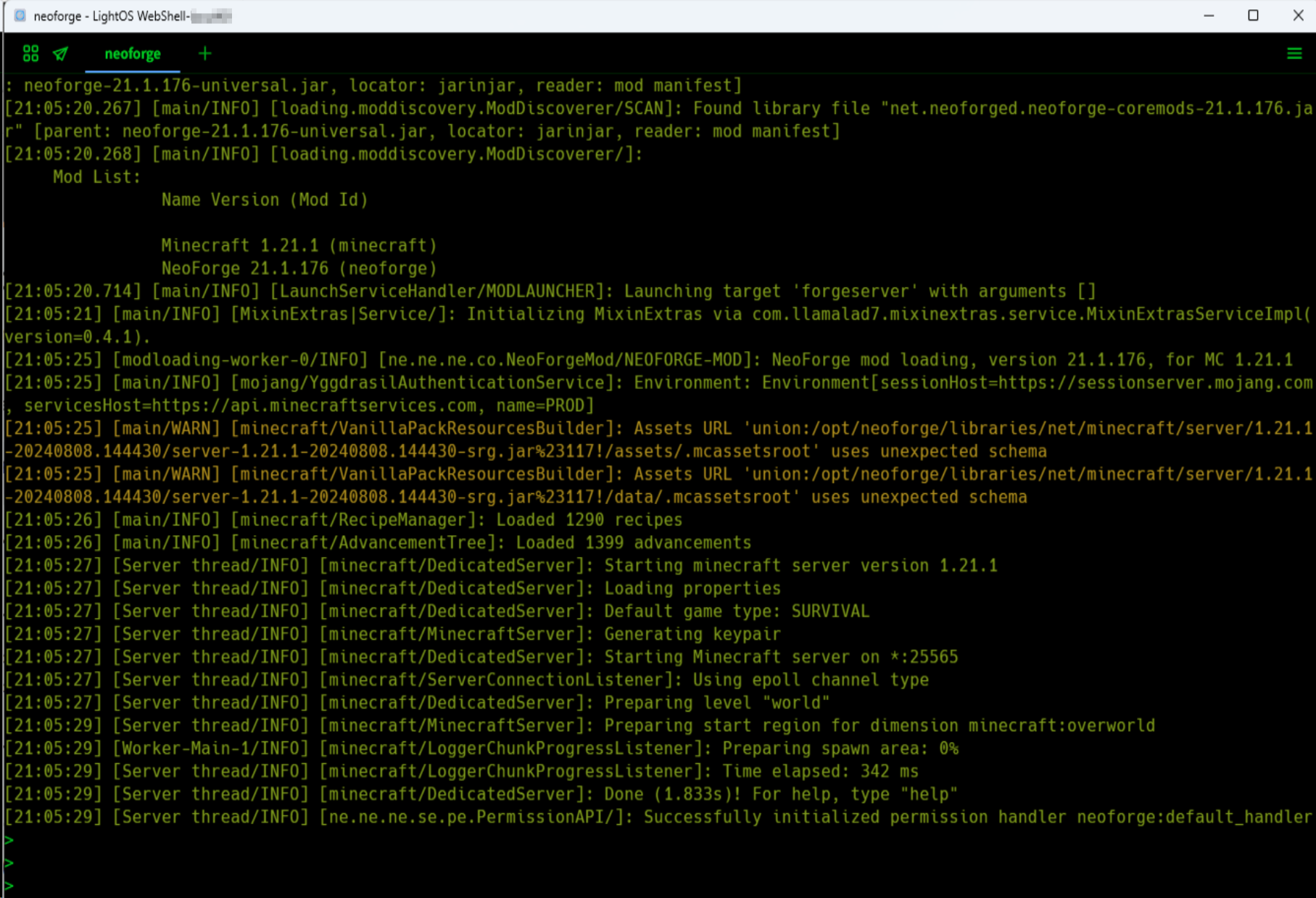This screenshot has width=1316, height=898.
Task: Click 'Preparing start region for dimension' line
Action: pos(580,725)
